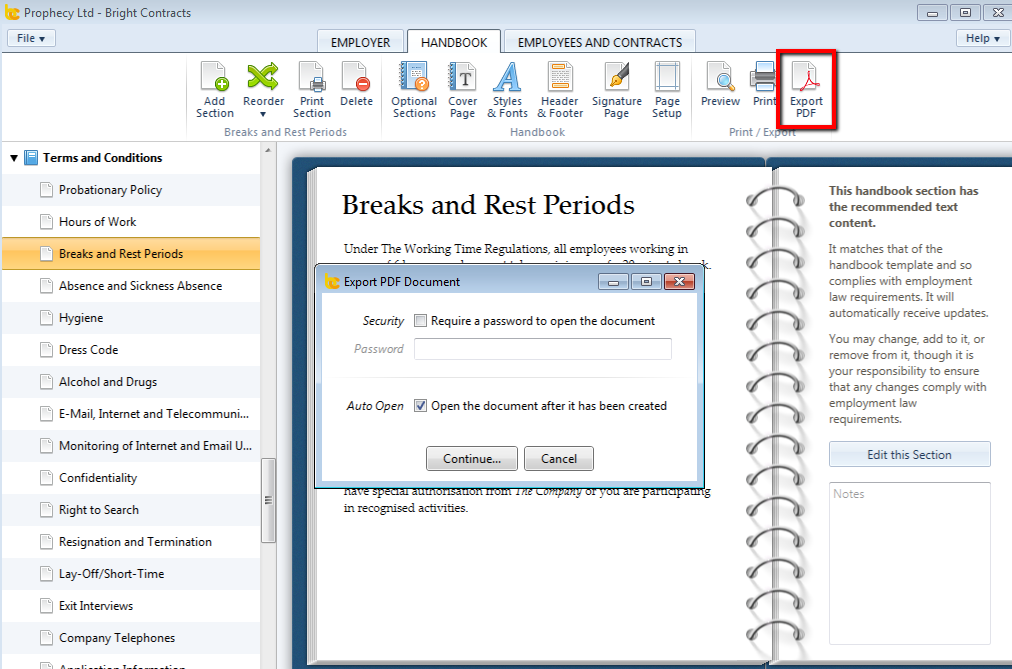Switch to the EMPLOYER tab
Viewport: 1012px width, 669px height.
[360, 43]
